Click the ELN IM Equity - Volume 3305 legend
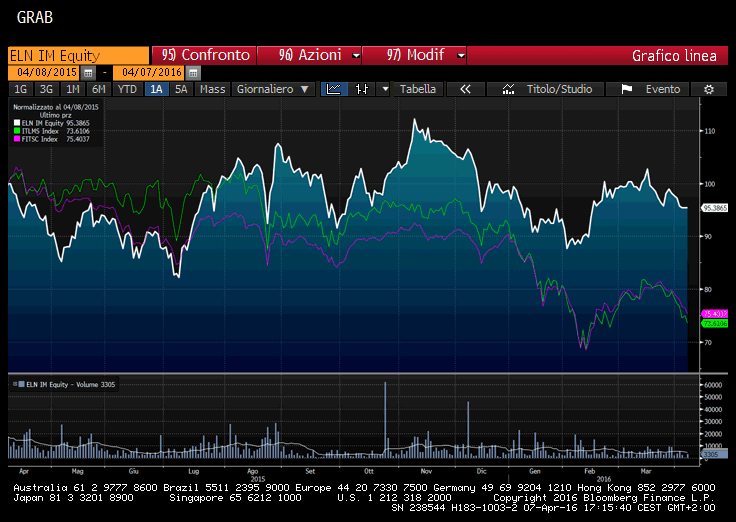Viewport: 736px width, 522px height. (x=66, y=384)
